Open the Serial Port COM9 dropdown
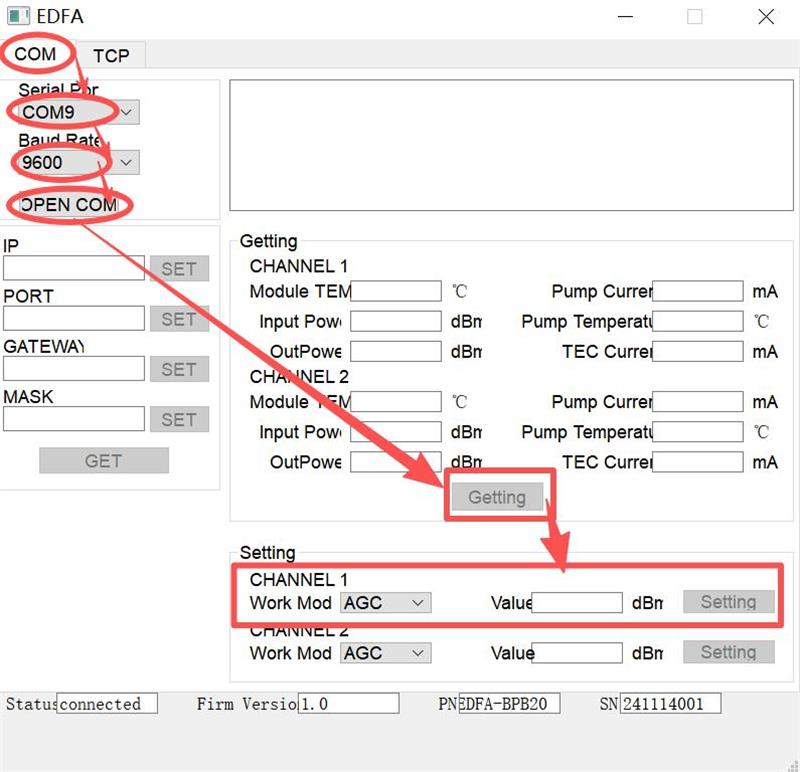 click(129, 112)
